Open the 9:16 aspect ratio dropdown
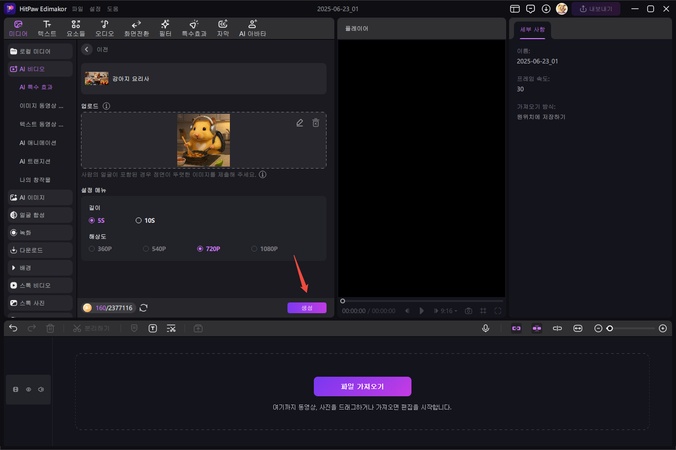Screen dimensions: 676x450 (446, 311)
